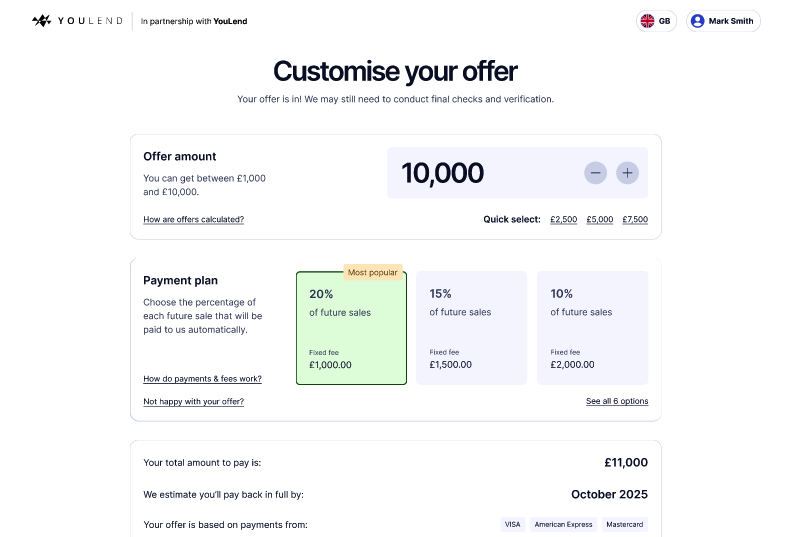Image resolution: width=793 pixels, height=537 pixels.
Task: Click Not happy with your offer? link
Action: (x=194, y=401)
